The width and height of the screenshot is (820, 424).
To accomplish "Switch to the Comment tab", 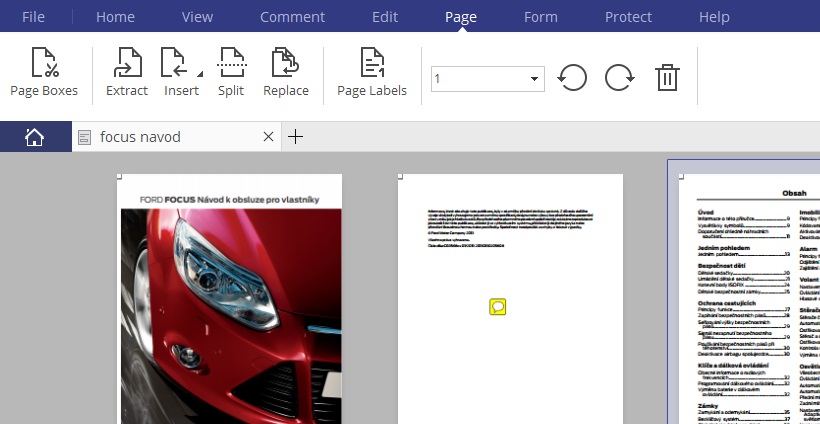I will [x=292, y=17].
